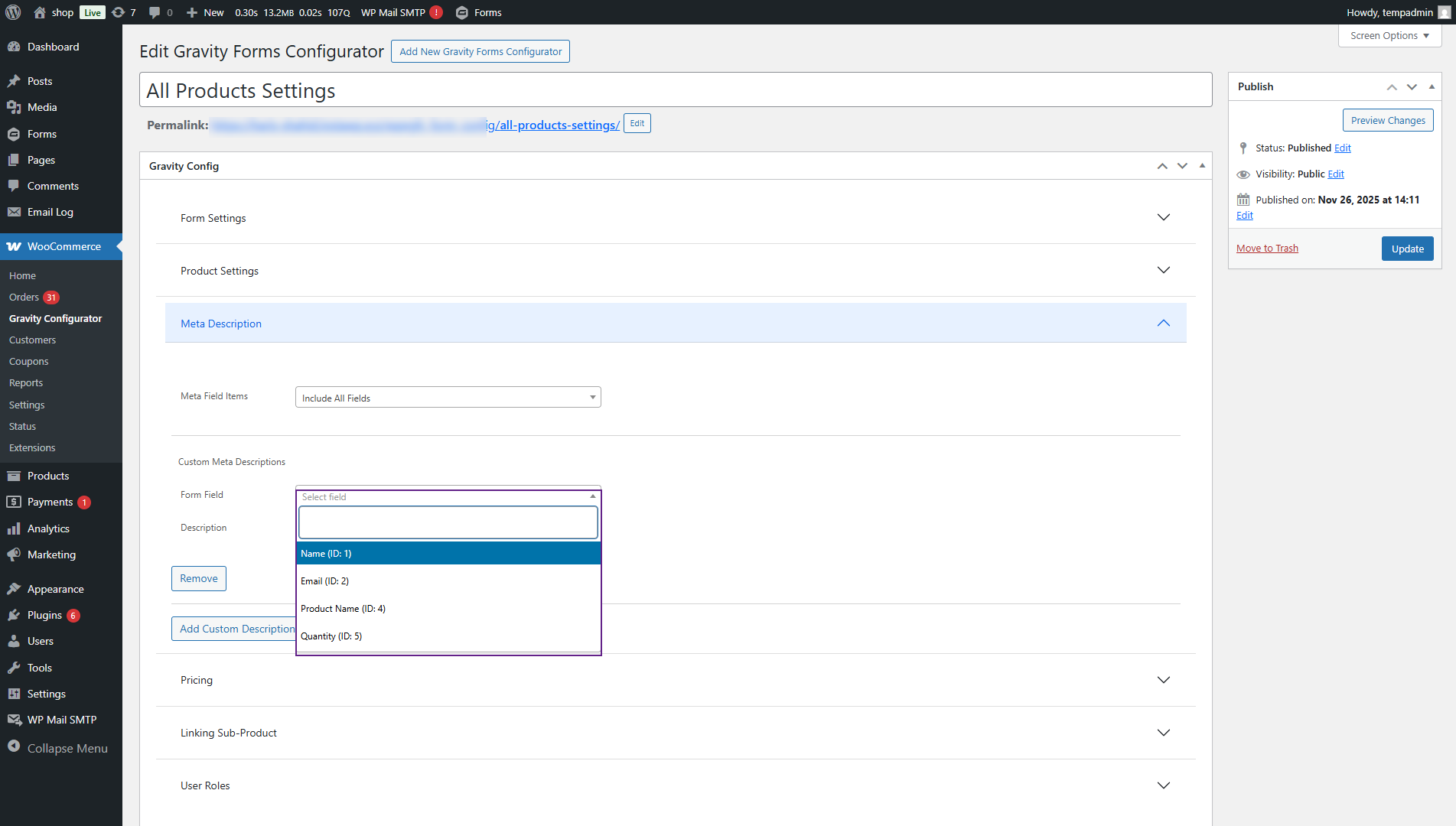Screen dimensions: 1456x826
Task: Click the All Products Settings title field
Action: click(x=676, y=90)
